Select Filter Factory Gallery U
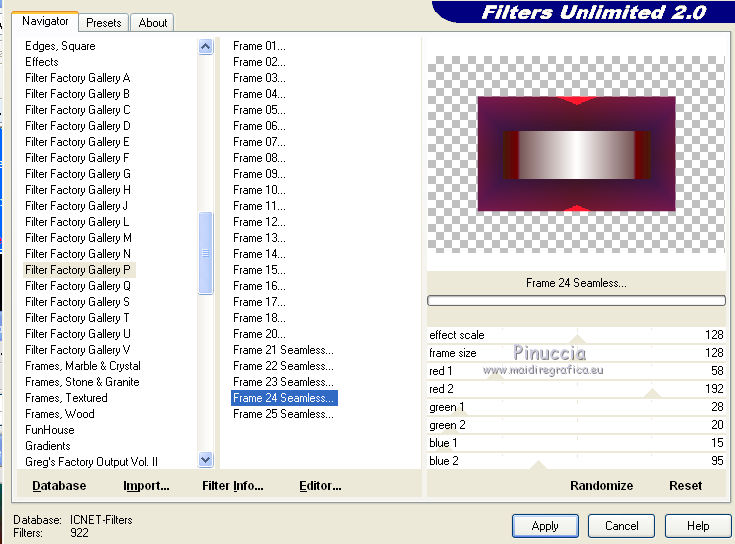The width and height of the screenshot is (735, 544). 78,334
